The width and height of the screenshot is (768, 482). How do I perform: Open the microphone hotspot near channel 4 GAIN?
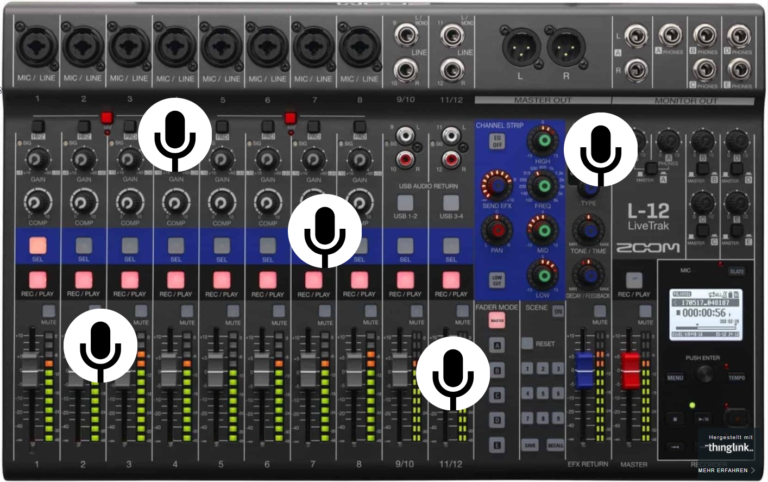pos(175,135)
